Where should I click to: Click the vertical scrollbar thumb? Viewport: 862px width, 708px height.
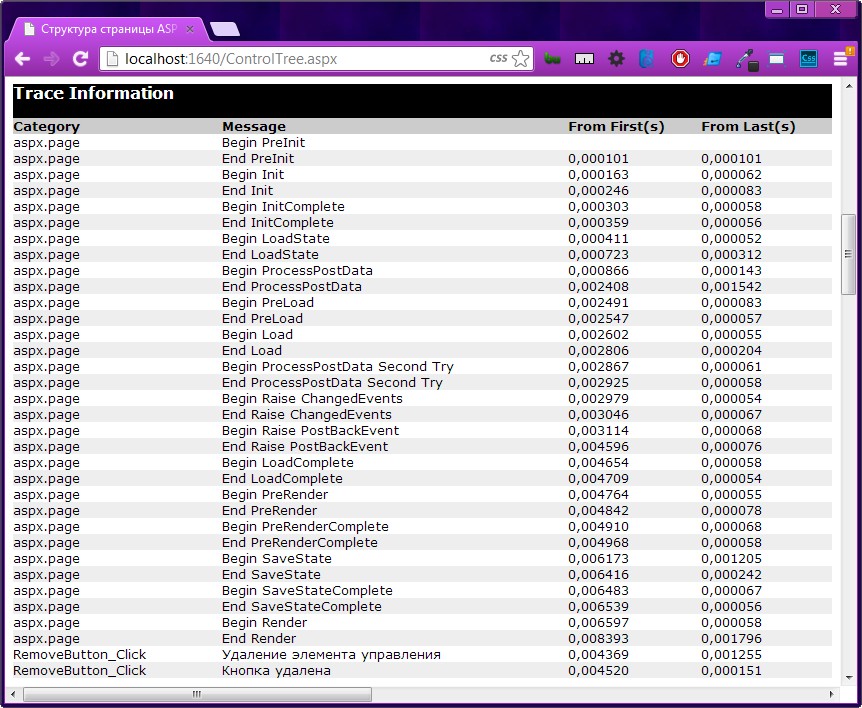click(x=848, y=254)
